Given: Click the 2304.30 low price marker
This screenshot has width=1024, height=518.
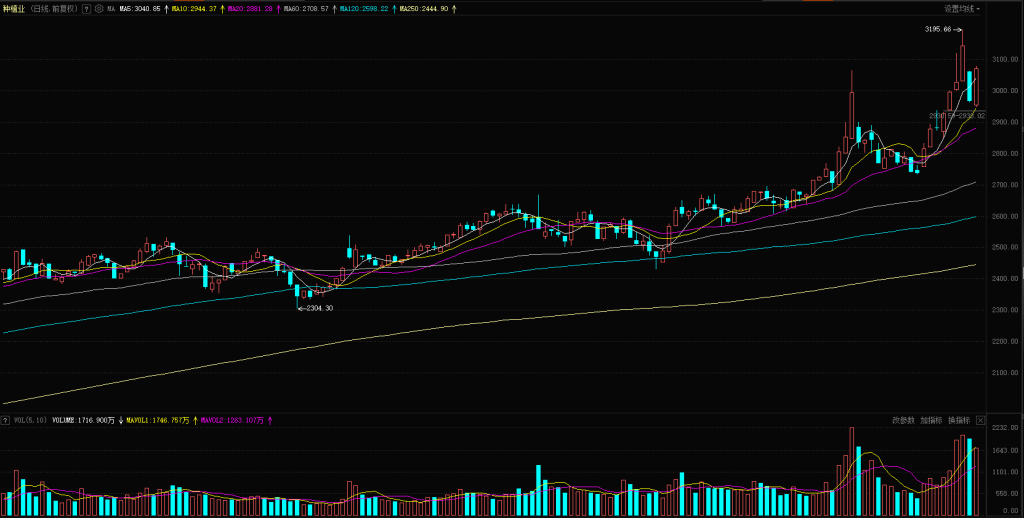Looking at the screenshot, I should (x=319, y=308).
